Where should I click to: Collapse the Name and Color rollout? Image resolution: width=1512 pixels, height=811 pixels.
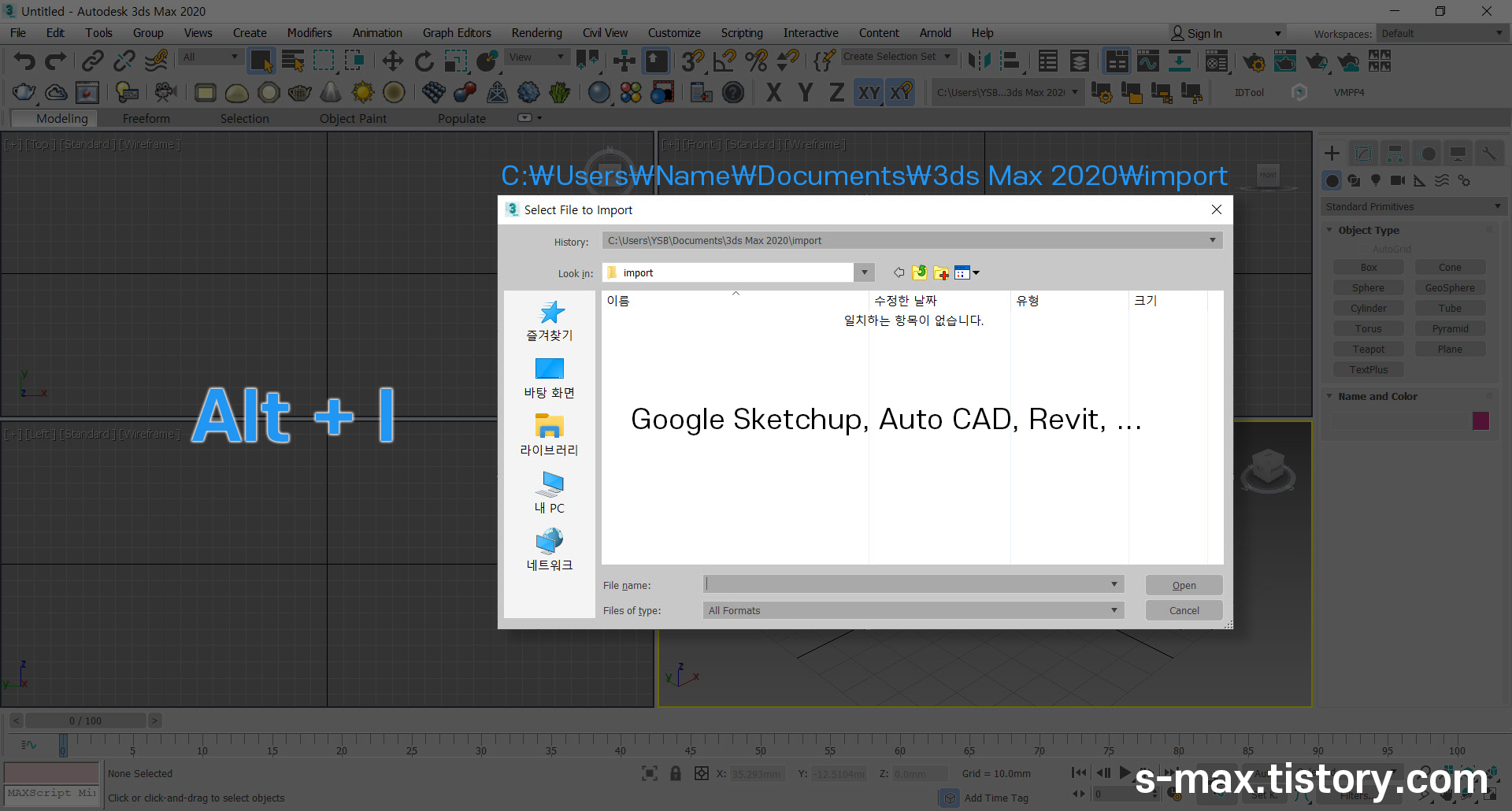[x=1377, y=397]
